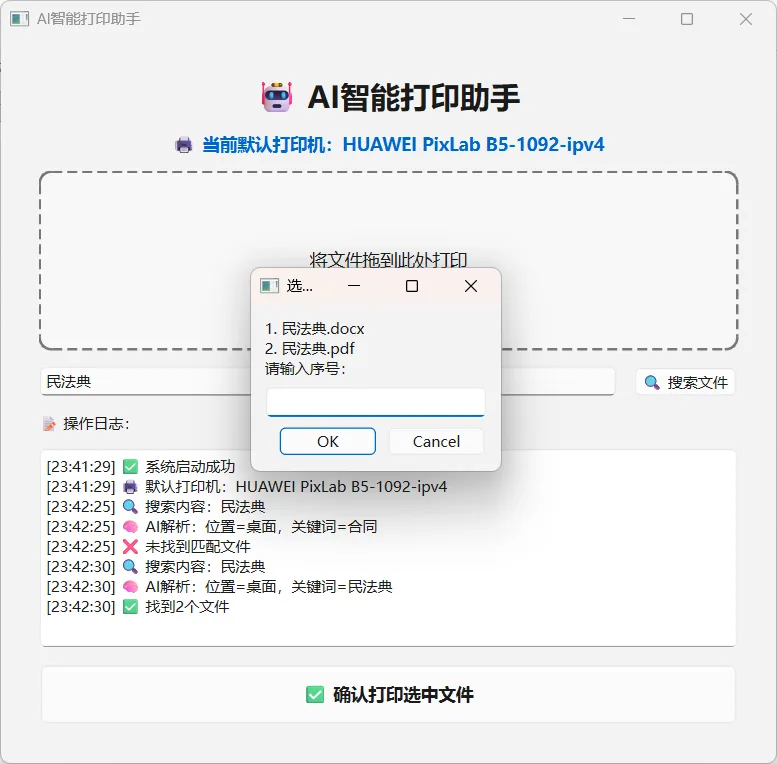
Task: Click the dialog's title bar app icon
Action: pos(270,286)
